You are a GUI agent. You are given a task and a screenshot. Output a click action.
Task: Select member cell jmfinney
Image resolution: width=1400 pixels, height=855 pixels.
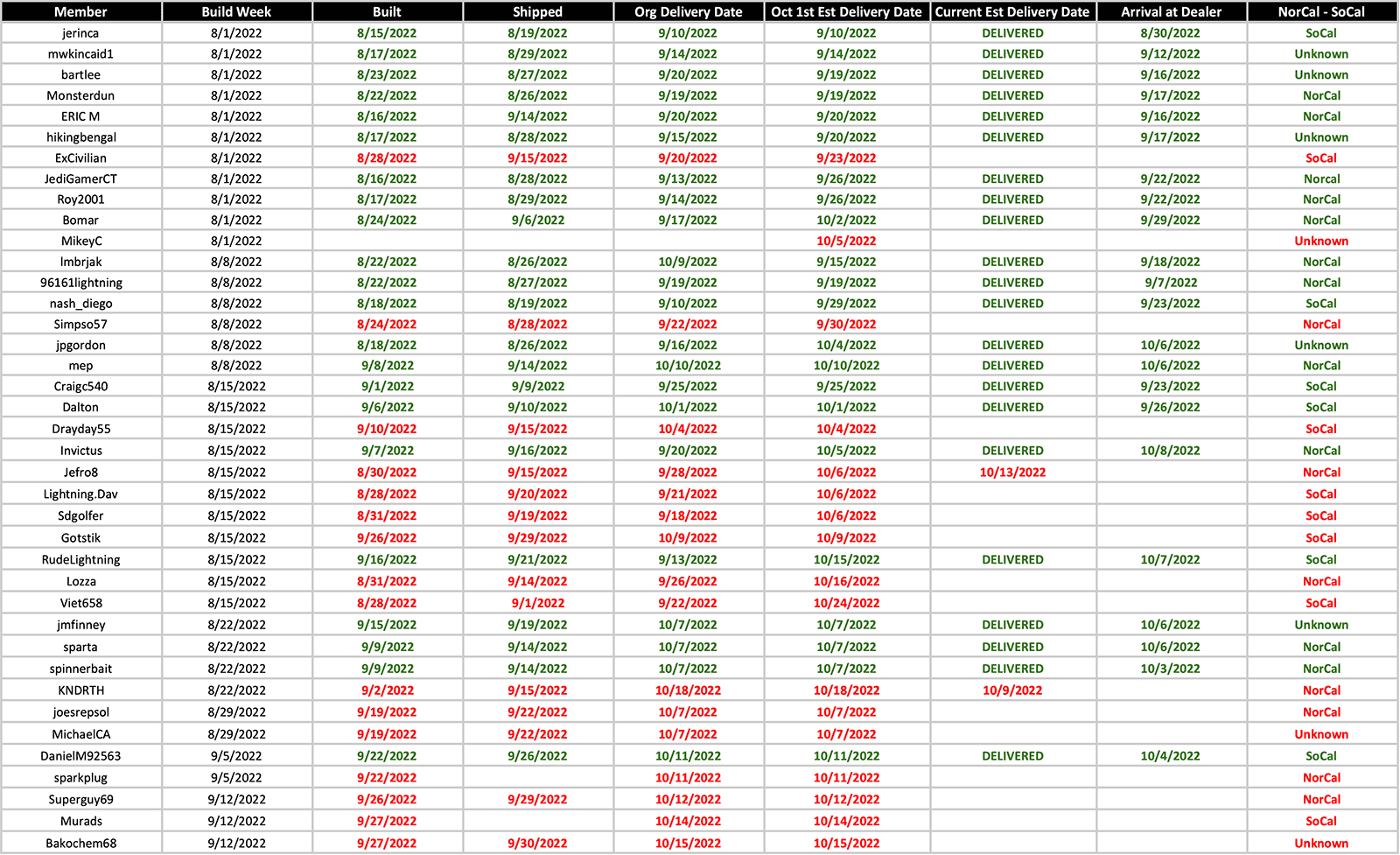point(81,625)
